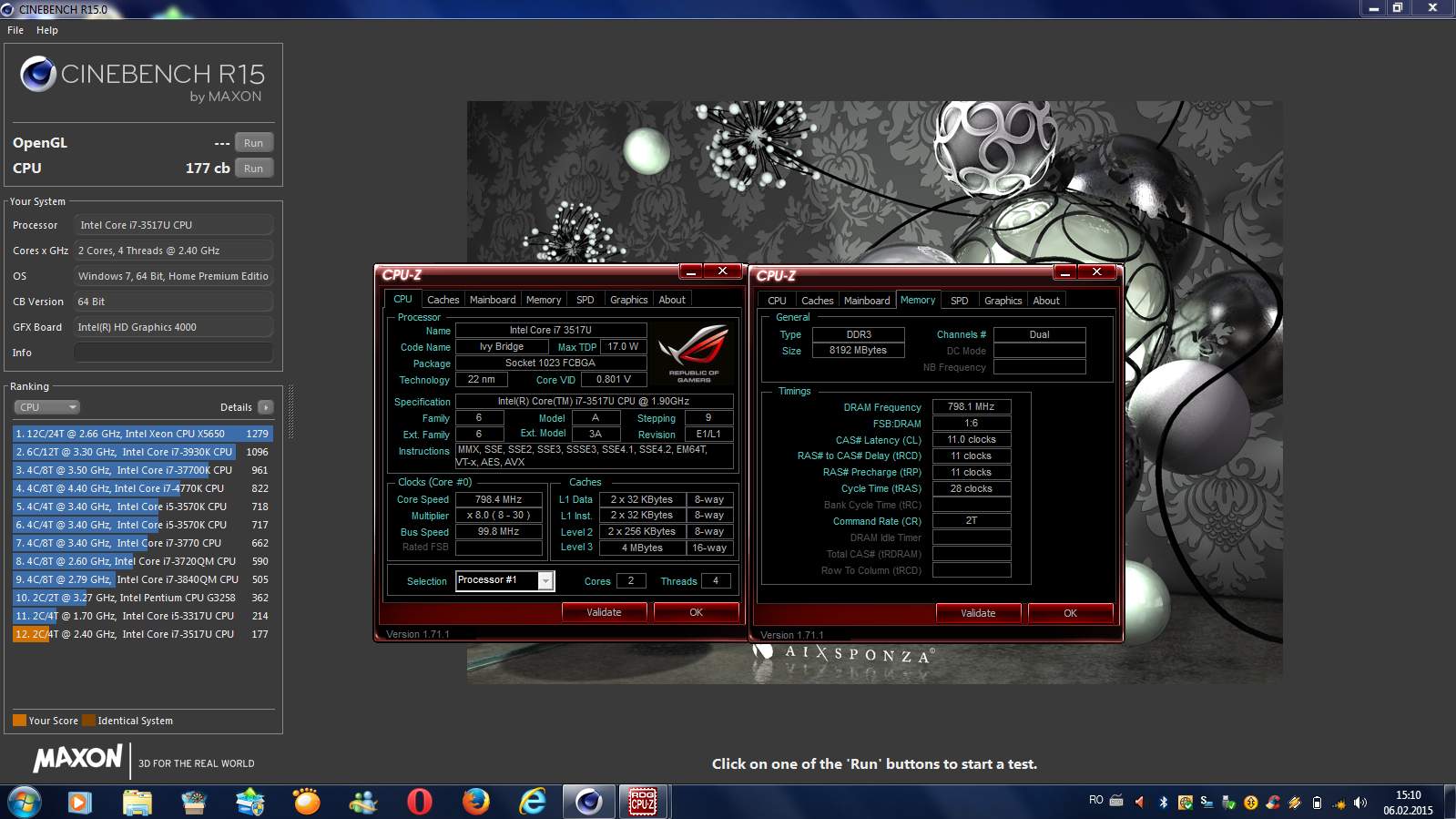Click the globe network tray icon

coord(1185,802)
